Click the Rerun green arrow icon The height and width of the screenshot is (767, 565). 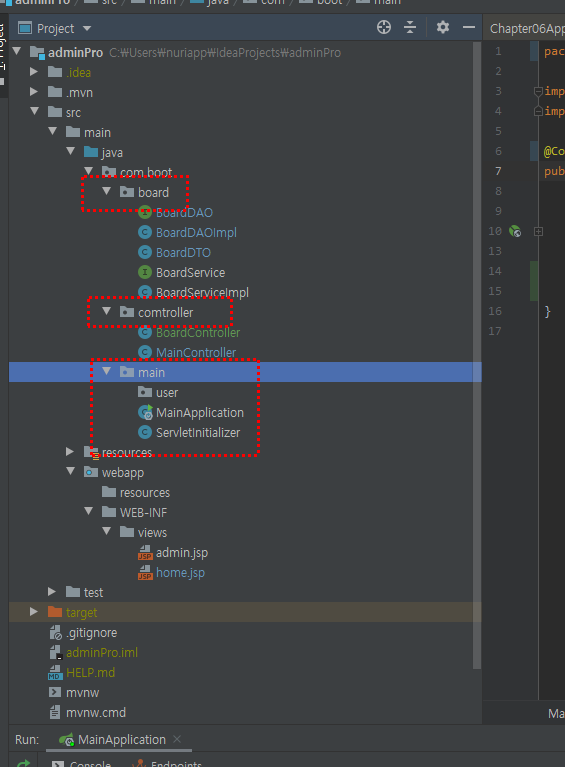(23, 764)
